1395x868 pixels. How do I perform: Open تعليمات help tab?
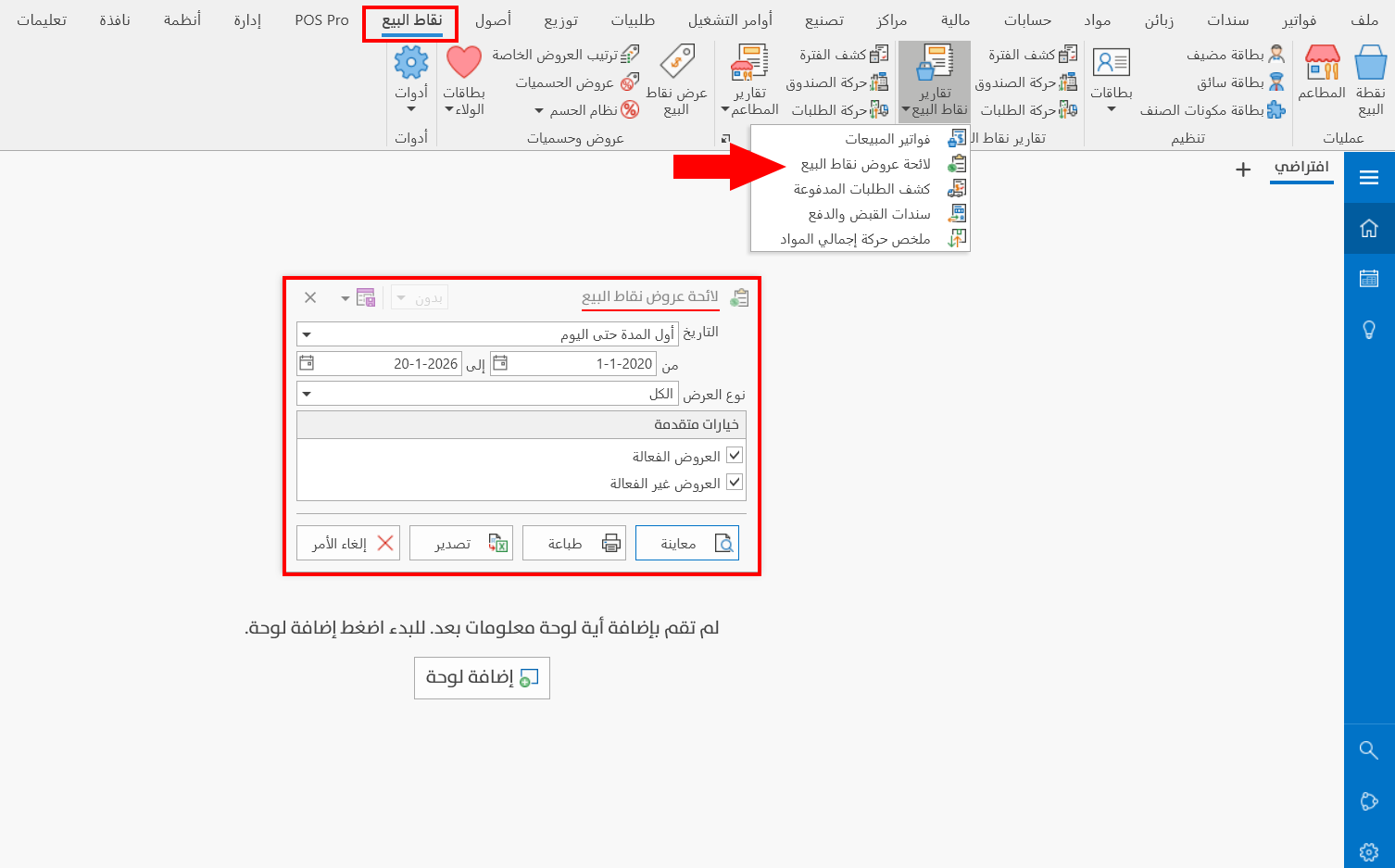point(42,19)
